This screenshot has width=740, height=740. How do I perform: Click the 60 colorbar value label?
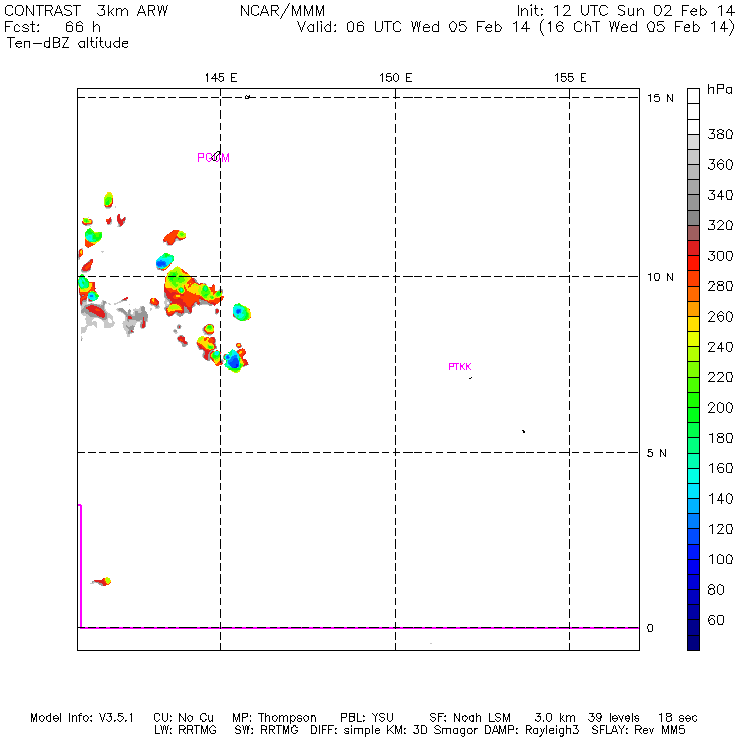716,620
